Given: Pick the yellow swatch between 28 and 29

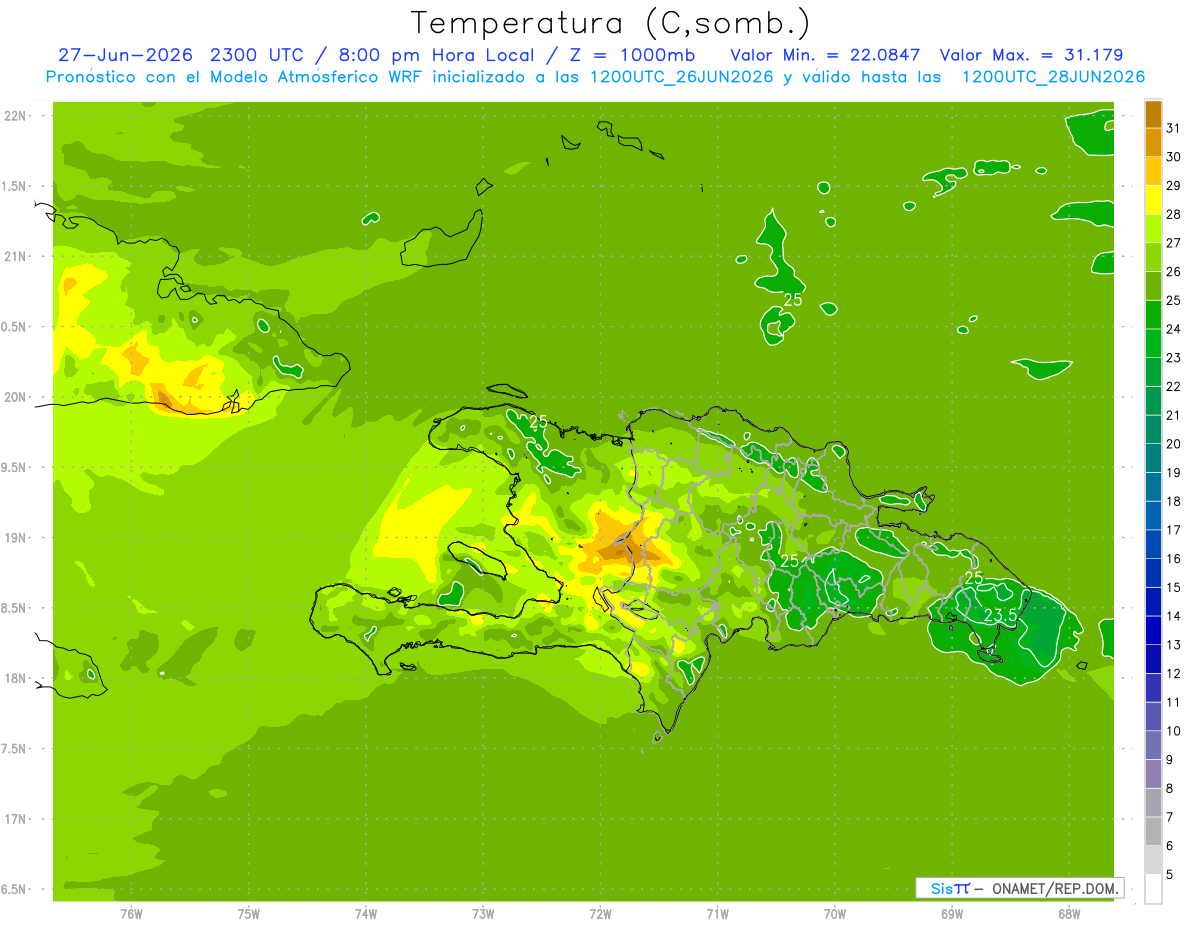Looking at the screenshot, I should [x=1153, y=200].
